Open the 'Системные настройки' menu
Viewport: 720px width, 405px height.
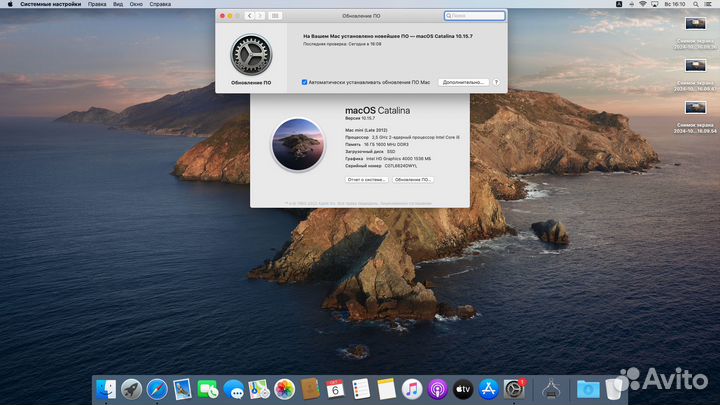coord(51,4)
